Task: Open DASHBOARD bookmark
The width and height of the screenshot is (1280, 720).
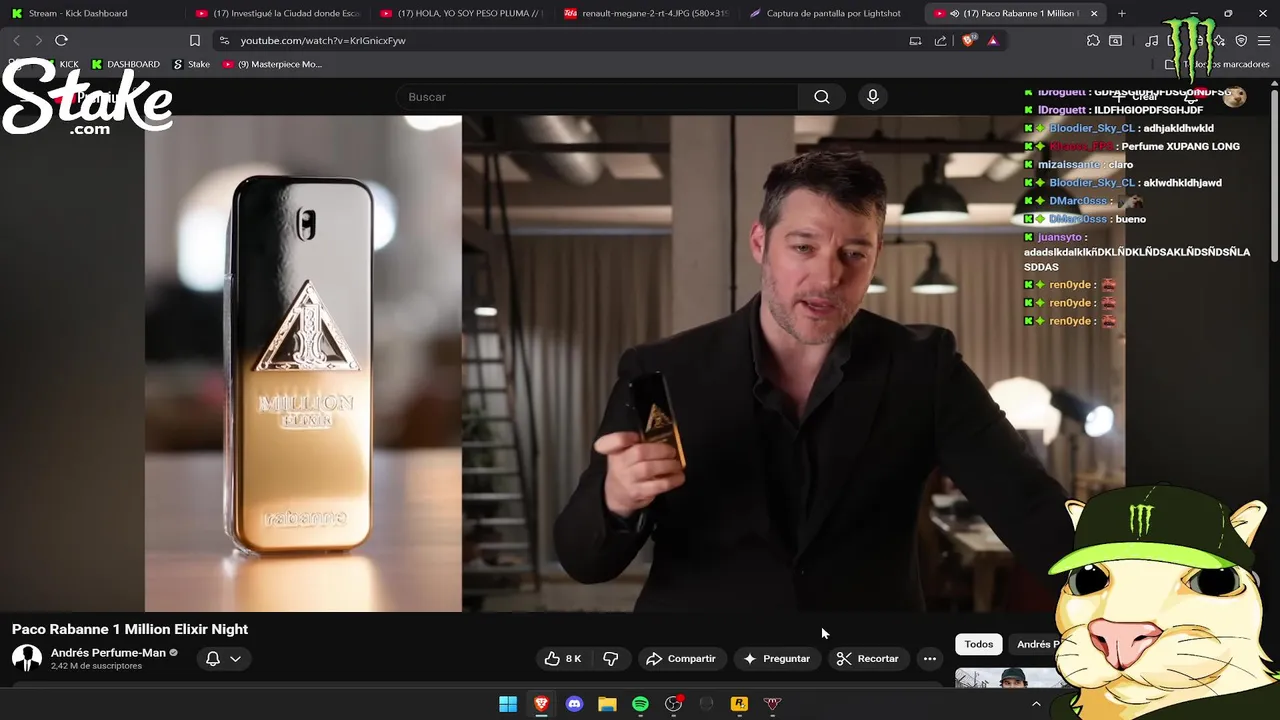Action: [x=125, y=64]
